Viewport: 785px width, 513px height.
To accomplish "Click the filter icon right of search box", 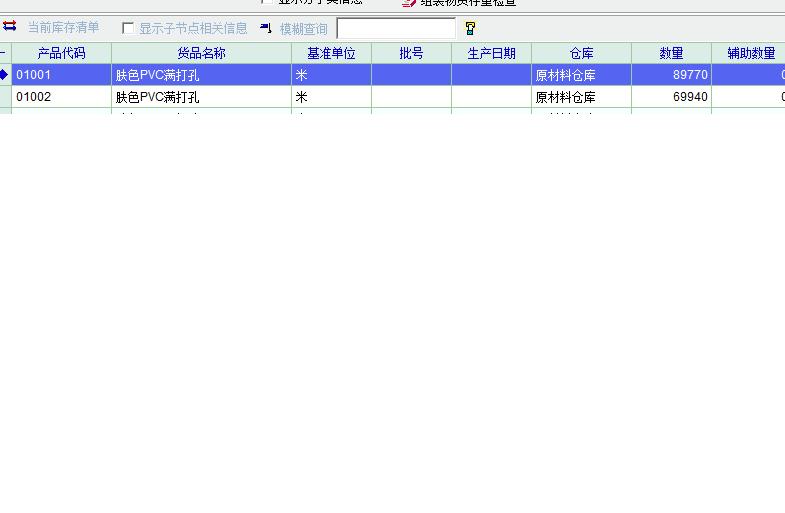I will pos(470,28).
